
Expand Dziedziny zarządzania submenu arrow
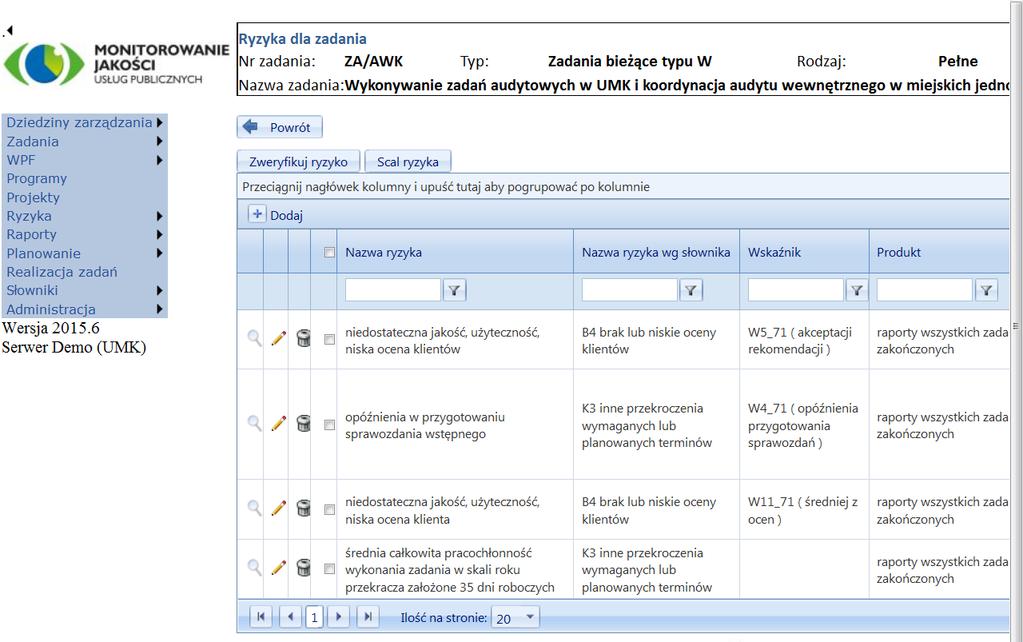coord(159,122)
